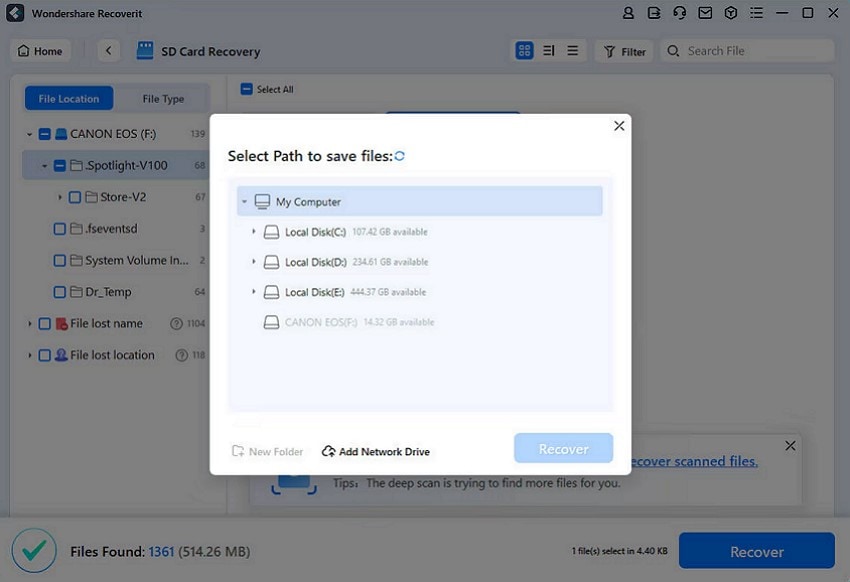Toggle the .Spotlight-V100 checkbox
The image size is (850, 582).
60,165
